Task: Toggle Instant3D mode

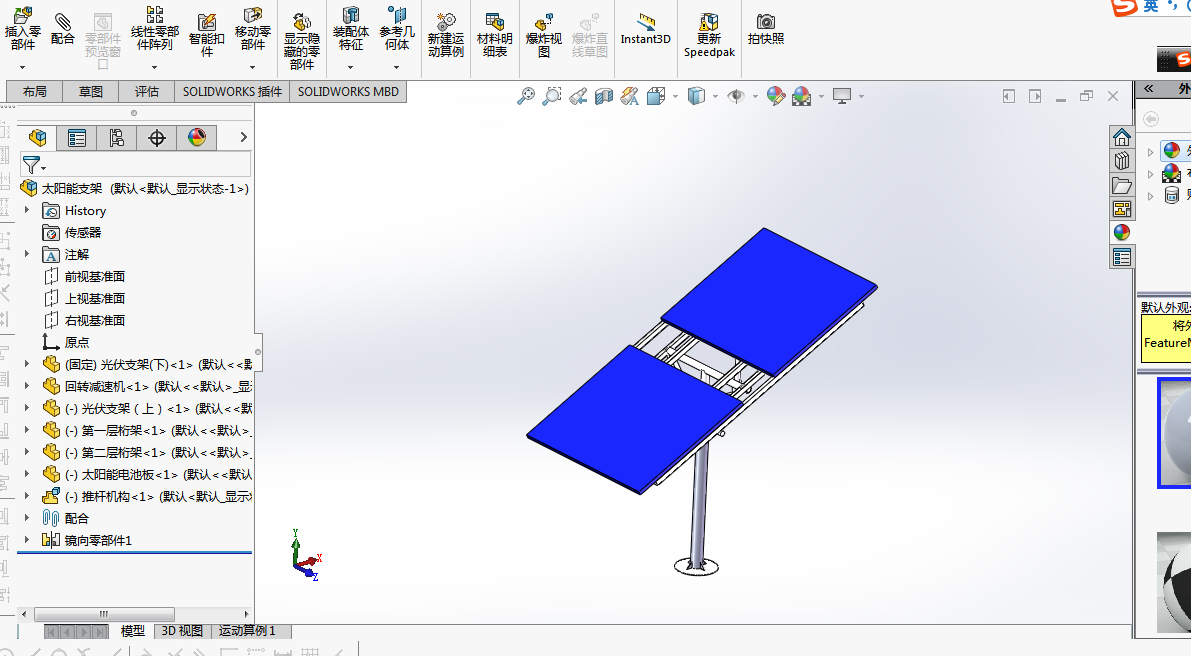Action: click(x=645, y=29)
